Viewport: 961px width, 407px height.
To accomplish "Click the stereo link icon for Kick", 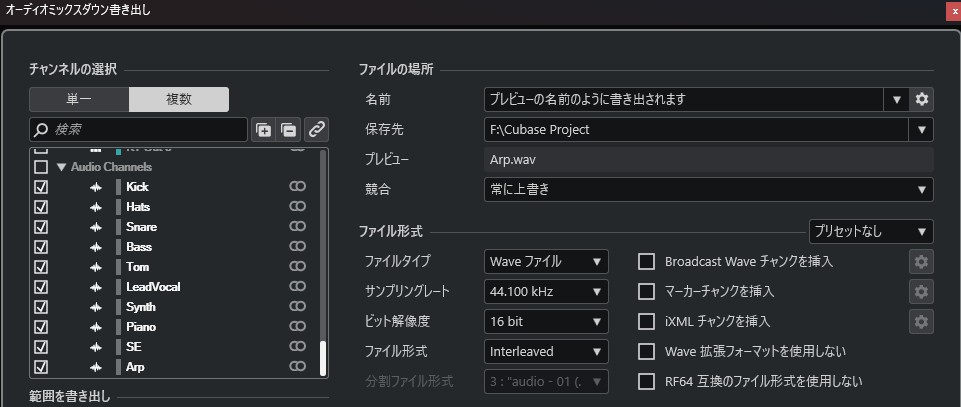I will pos(297,187).
